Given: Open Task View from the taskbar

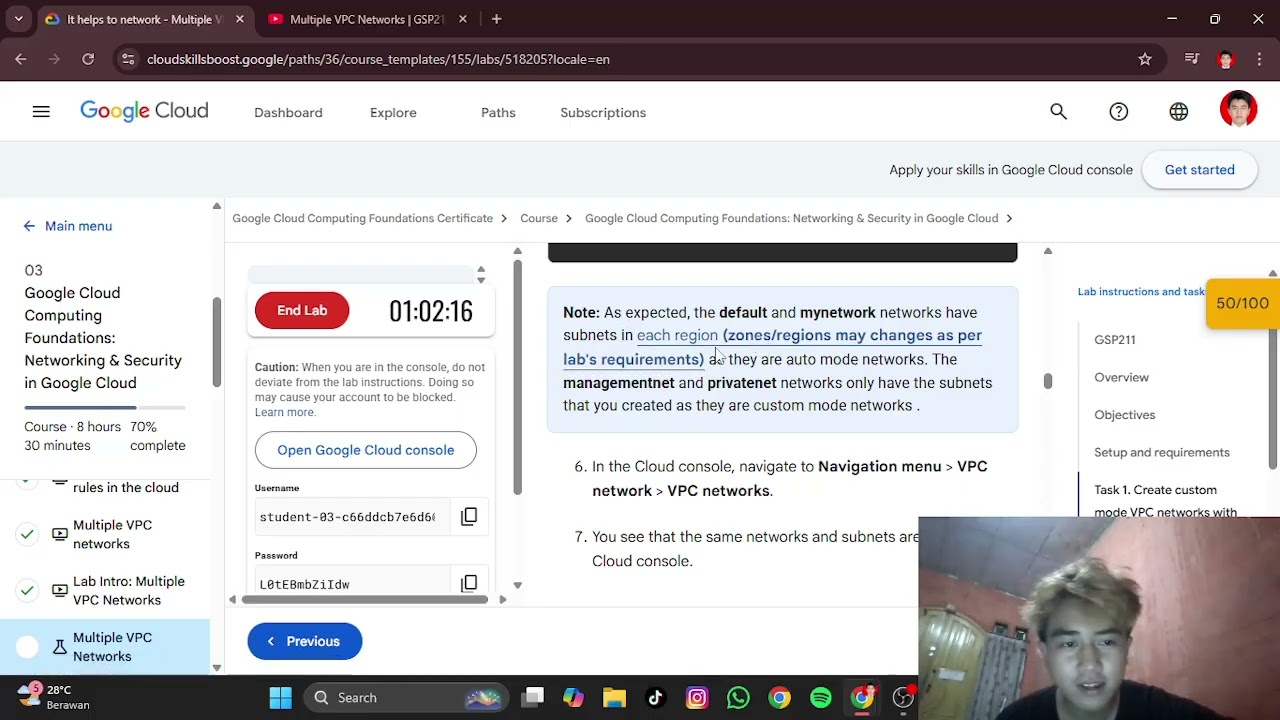Looking at the screenshot, I should (532, 697).
